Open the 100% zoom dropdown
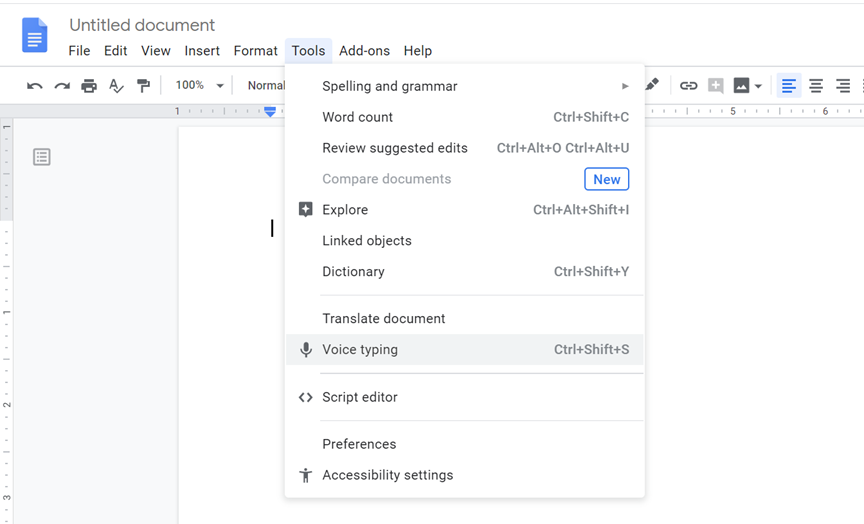Viewport: 864px width, 524px height. (199, 86)
